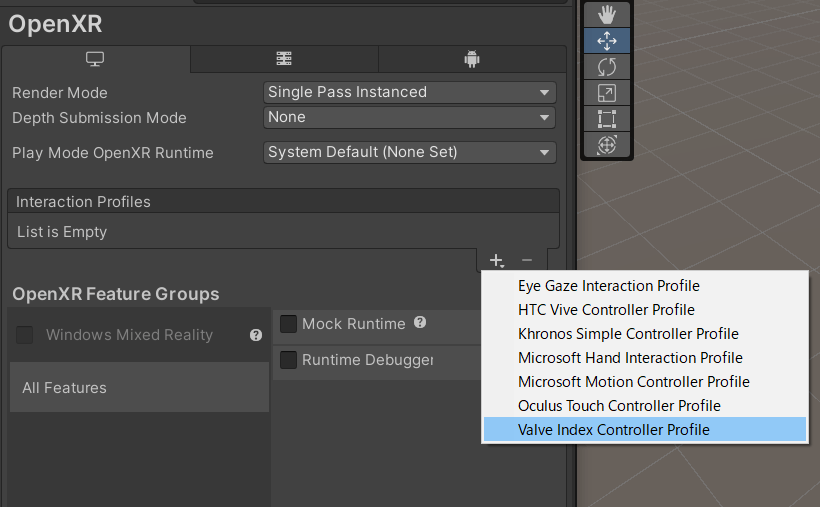
Task: Click the plus button to add interaction profile
Action: (x=496, y=260)
